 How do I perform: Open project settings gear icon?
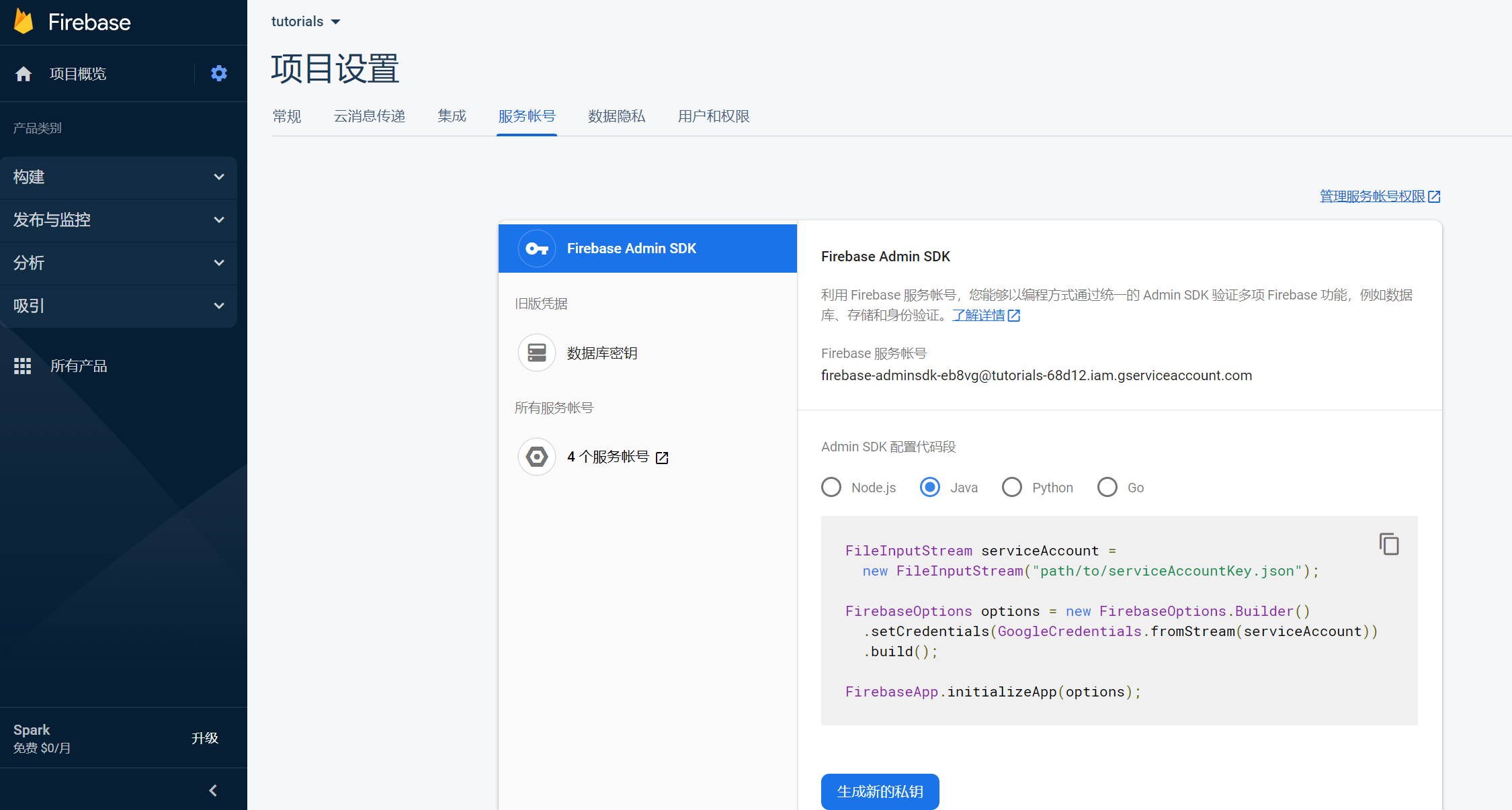pyautogui.click(x=219, y=73)
